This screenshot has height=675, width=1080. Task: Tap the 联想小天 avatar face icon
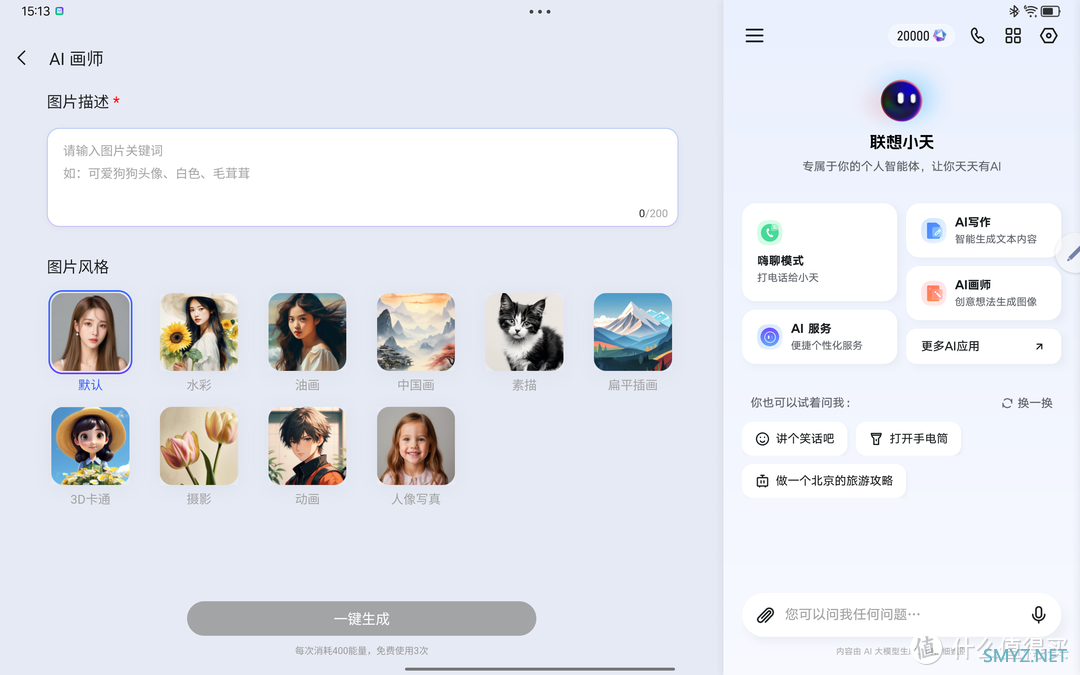[x=901, y=100]
